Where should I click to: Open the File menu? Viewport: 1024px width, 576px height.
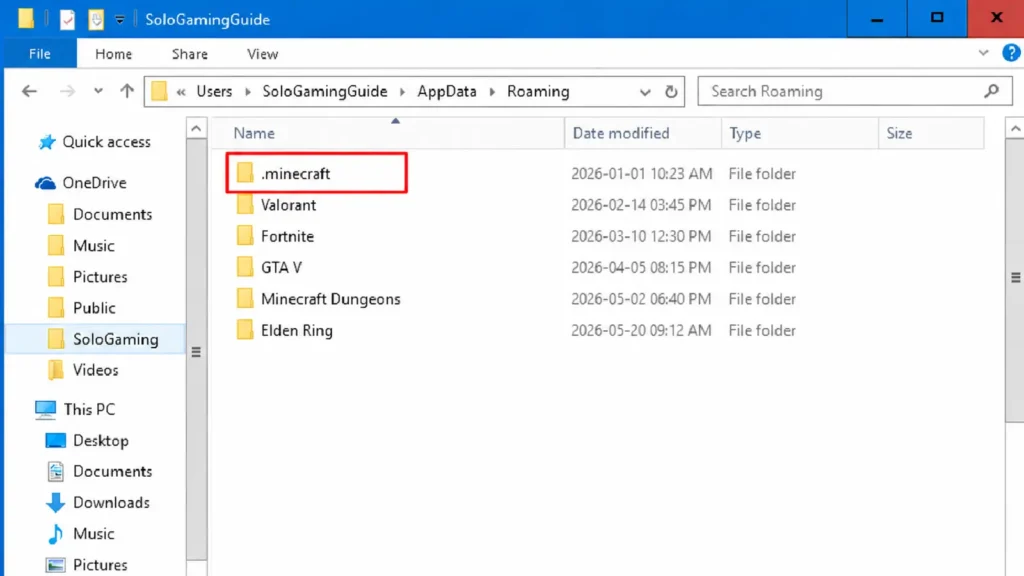[40, 54]
